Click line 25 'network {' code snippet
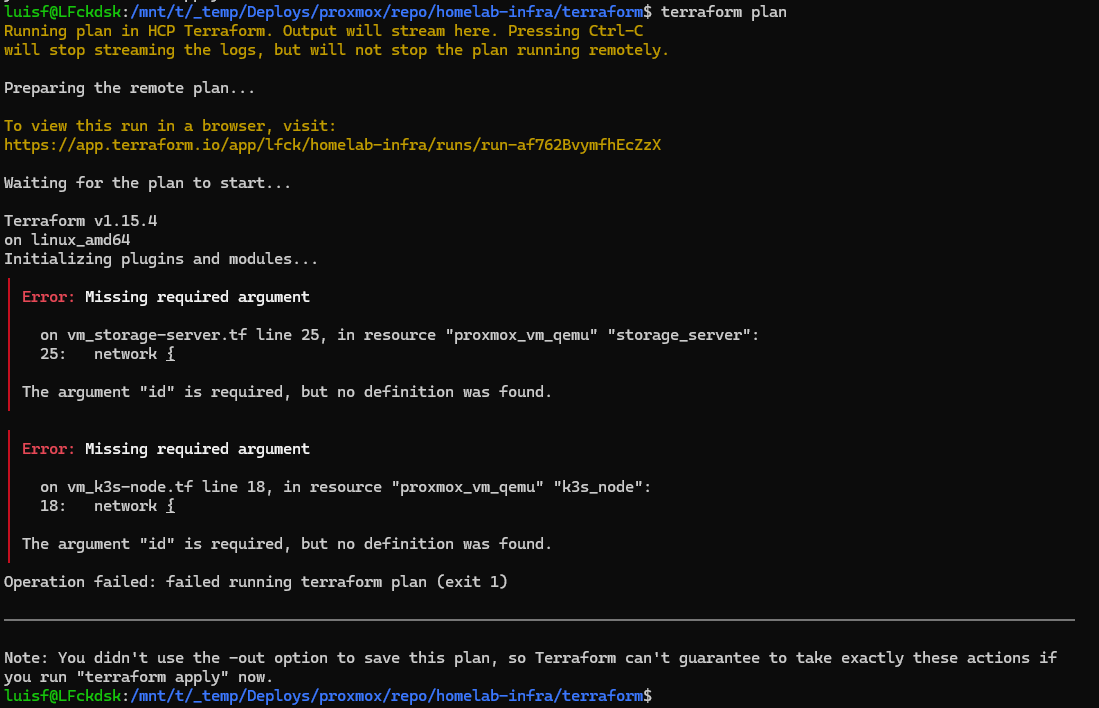Image resolution: width=1099 pixels, height=708 pixels. [x=134, y=354]
